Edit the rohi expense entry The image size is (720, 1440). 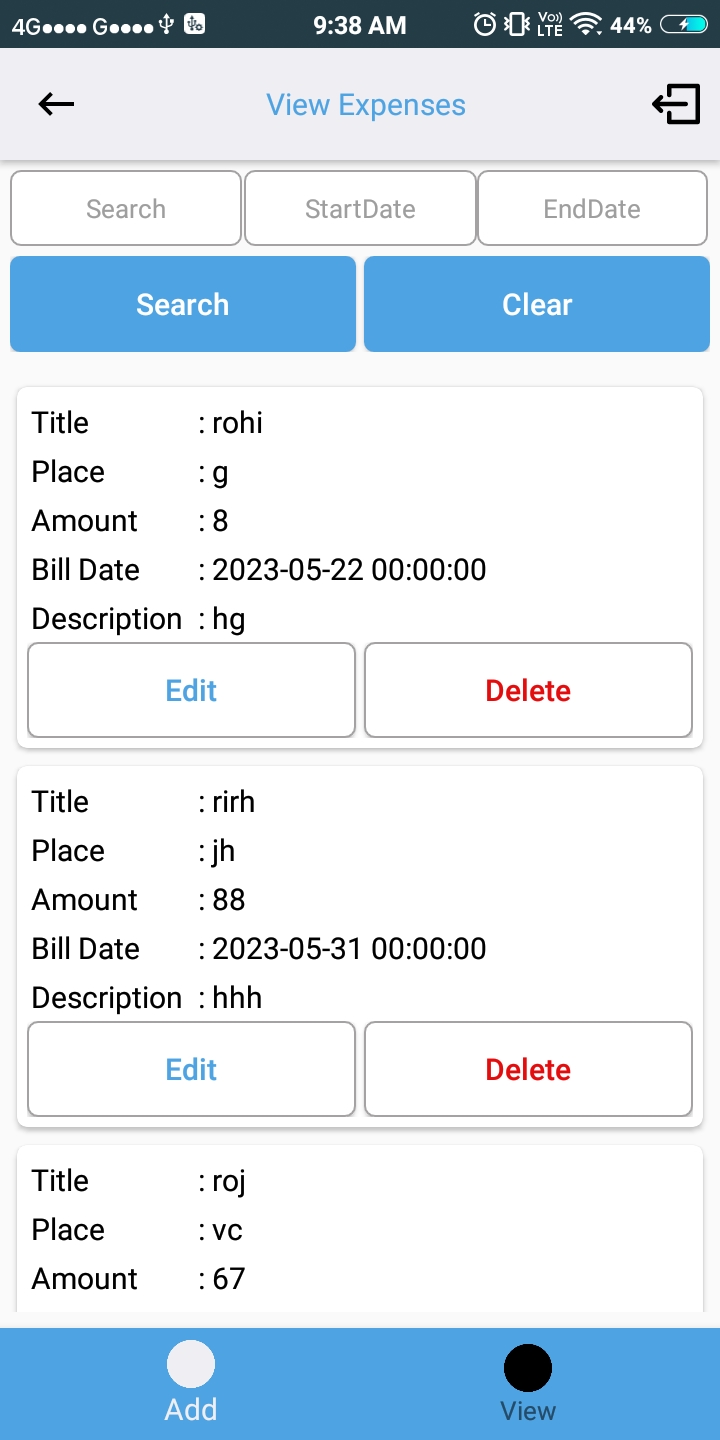click(191, 690)
